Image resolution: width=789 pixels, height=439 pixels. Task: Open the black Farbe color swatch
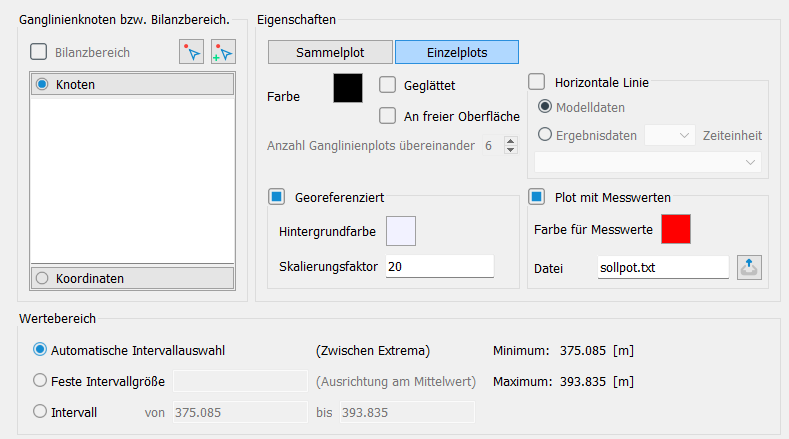pos(348,88)
